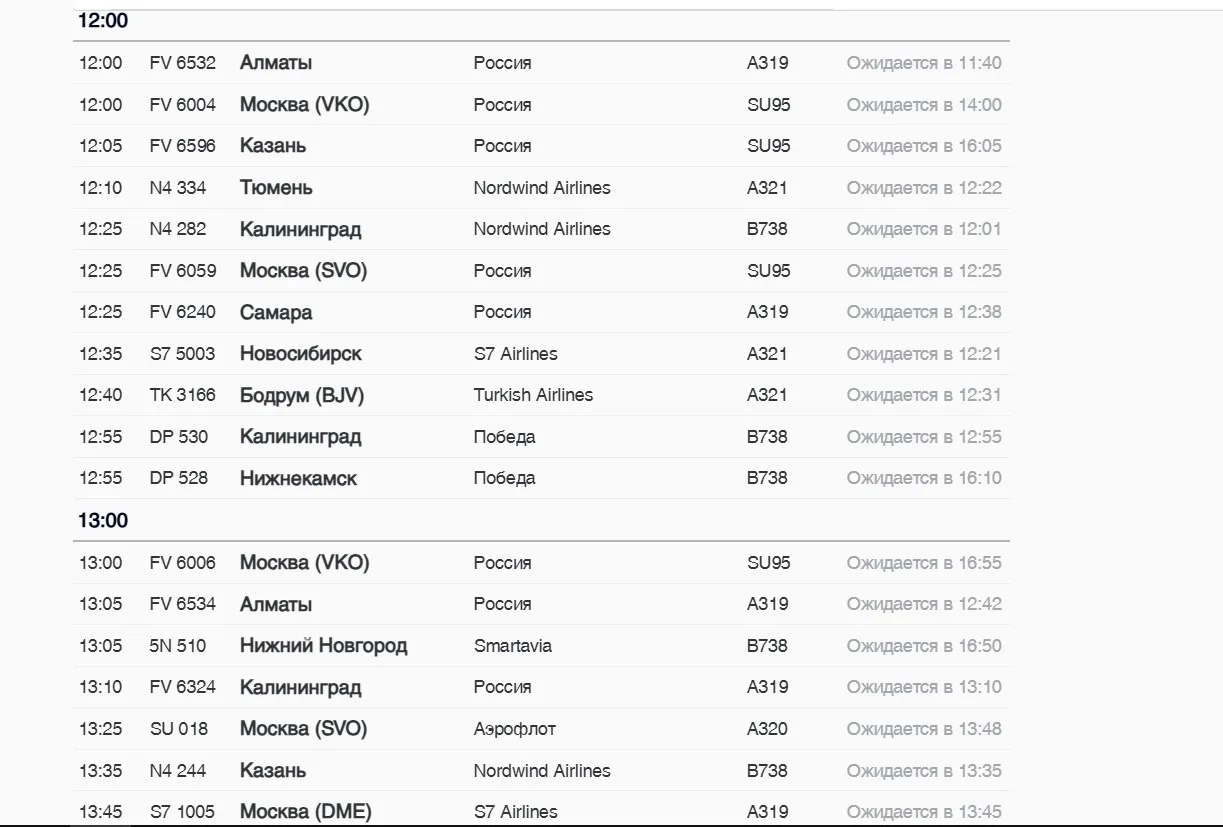Open the Самара flight FV 6240

pyautogui.click(x=541, y=312)
